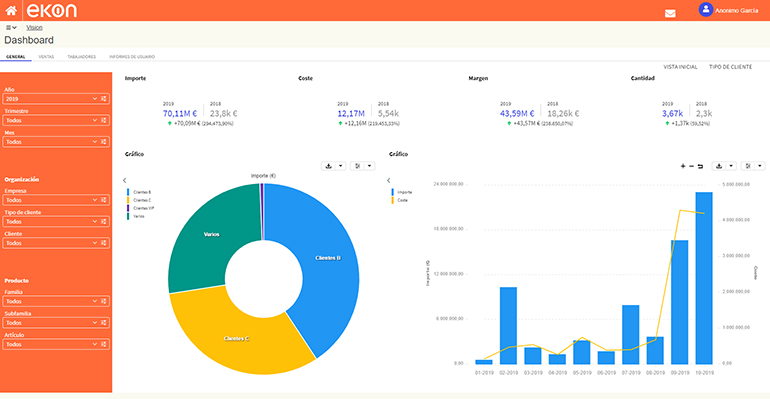Viewport: 770px width, 399px height.
Task: Click the multi-select icon in Cliente filter
Action: click(x=104, y=243)
